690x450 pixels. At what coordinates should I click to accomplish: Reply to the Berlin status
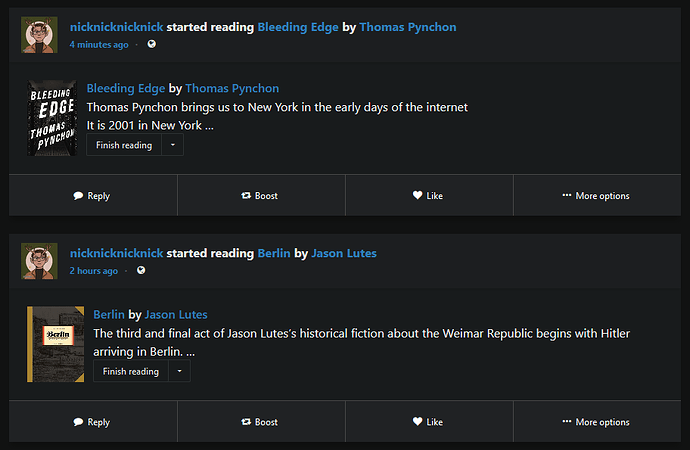[92, 422]
